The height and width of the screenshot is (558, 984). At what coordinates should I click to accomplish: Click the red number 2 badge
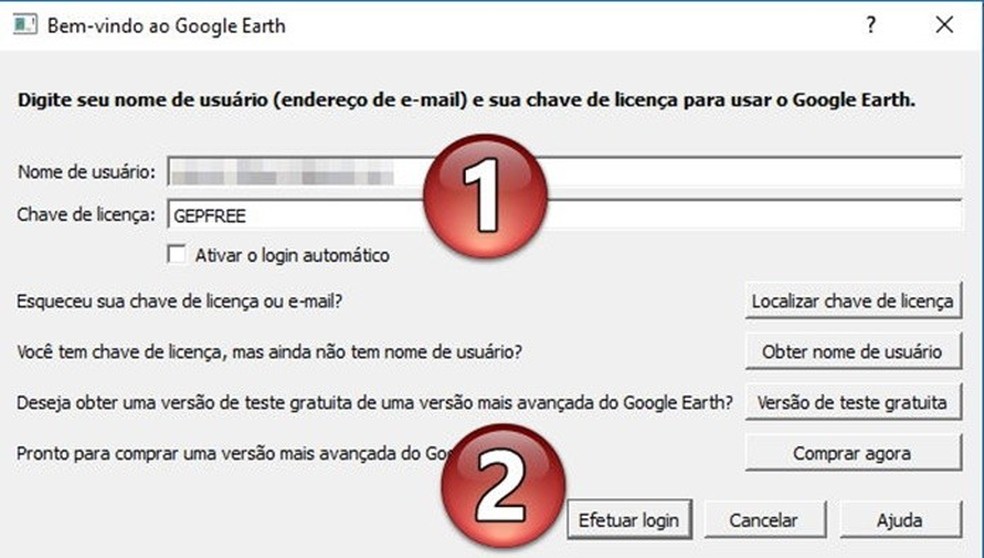(x=503, y=486)
